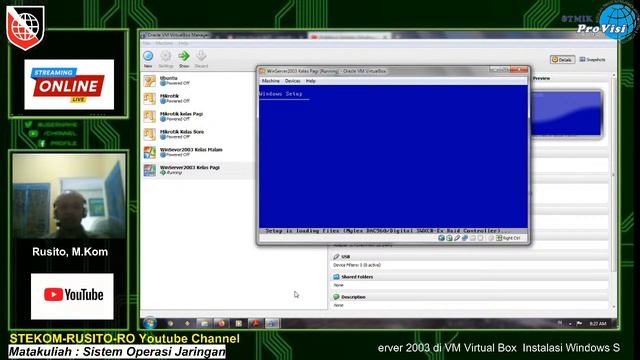Select WinSever2003 Kelas Malam machine
640x360 pixels.
pyautogui.click(x=198, y=152)
